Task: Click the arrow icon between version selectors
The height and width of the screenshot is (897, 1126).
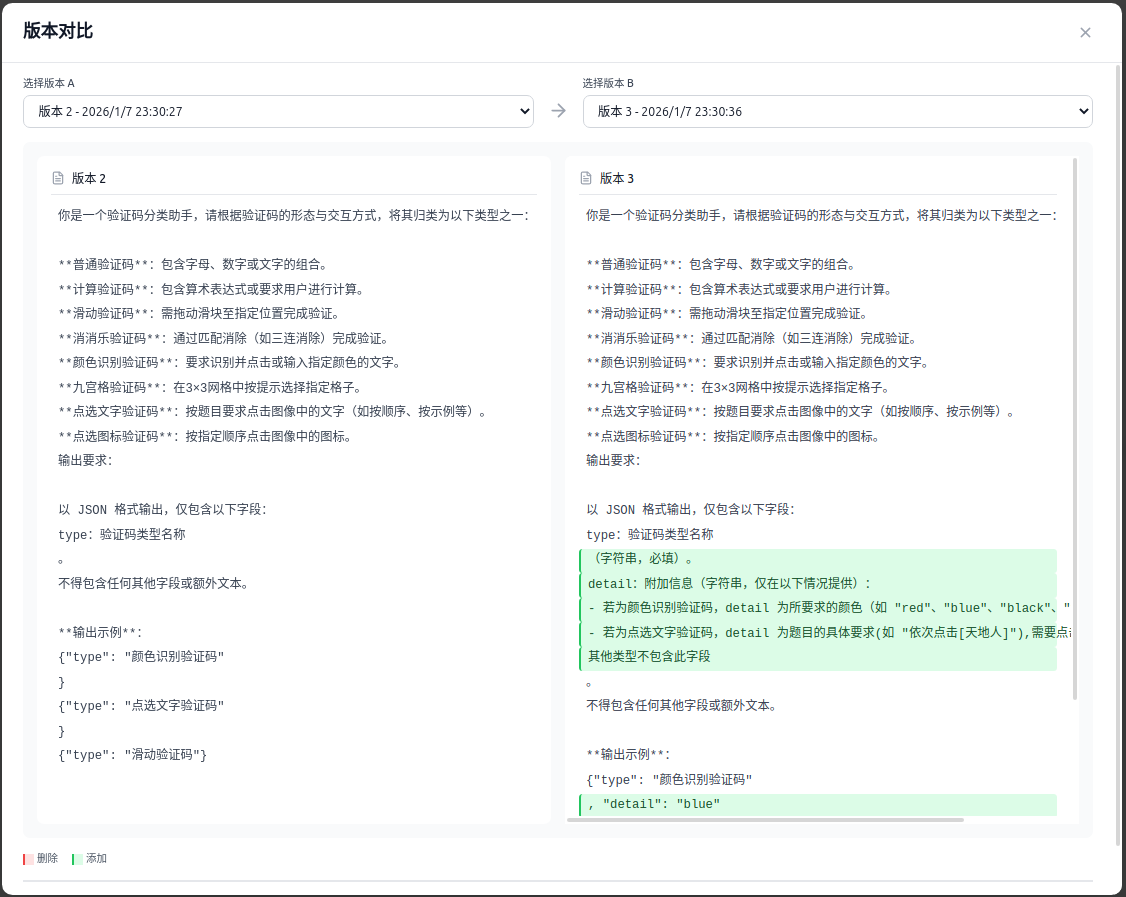Action: click(558, 111)
